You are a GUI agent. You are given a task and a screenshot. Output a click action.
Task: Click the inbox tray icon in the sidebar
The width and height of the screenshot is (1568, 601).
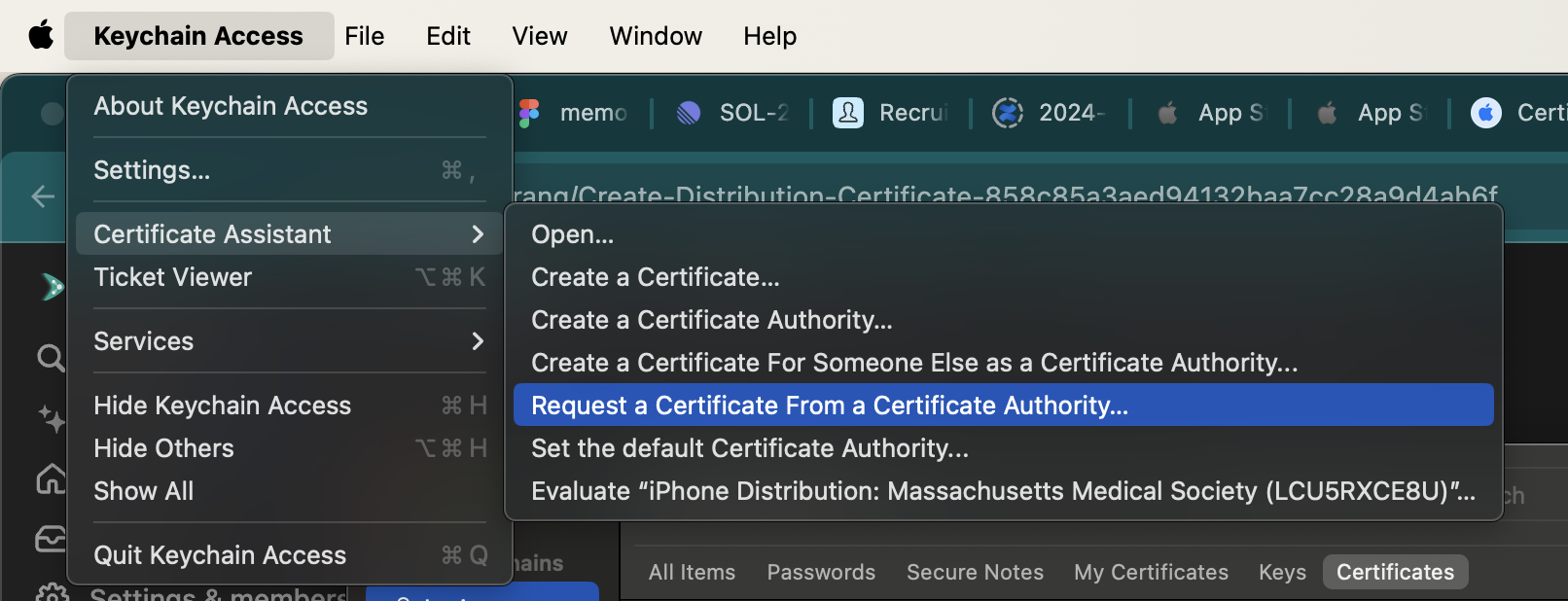click(51, 538)
